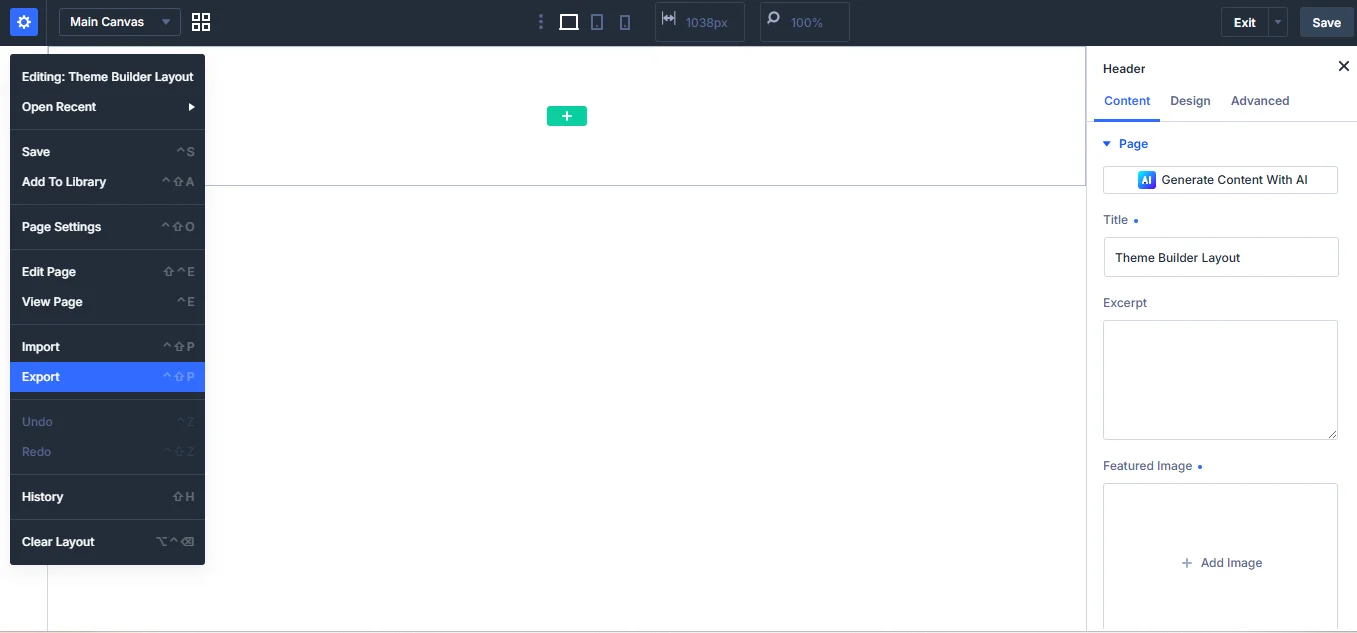
Task: Click the zoom magnifier icon
Action: coord(773,18)
